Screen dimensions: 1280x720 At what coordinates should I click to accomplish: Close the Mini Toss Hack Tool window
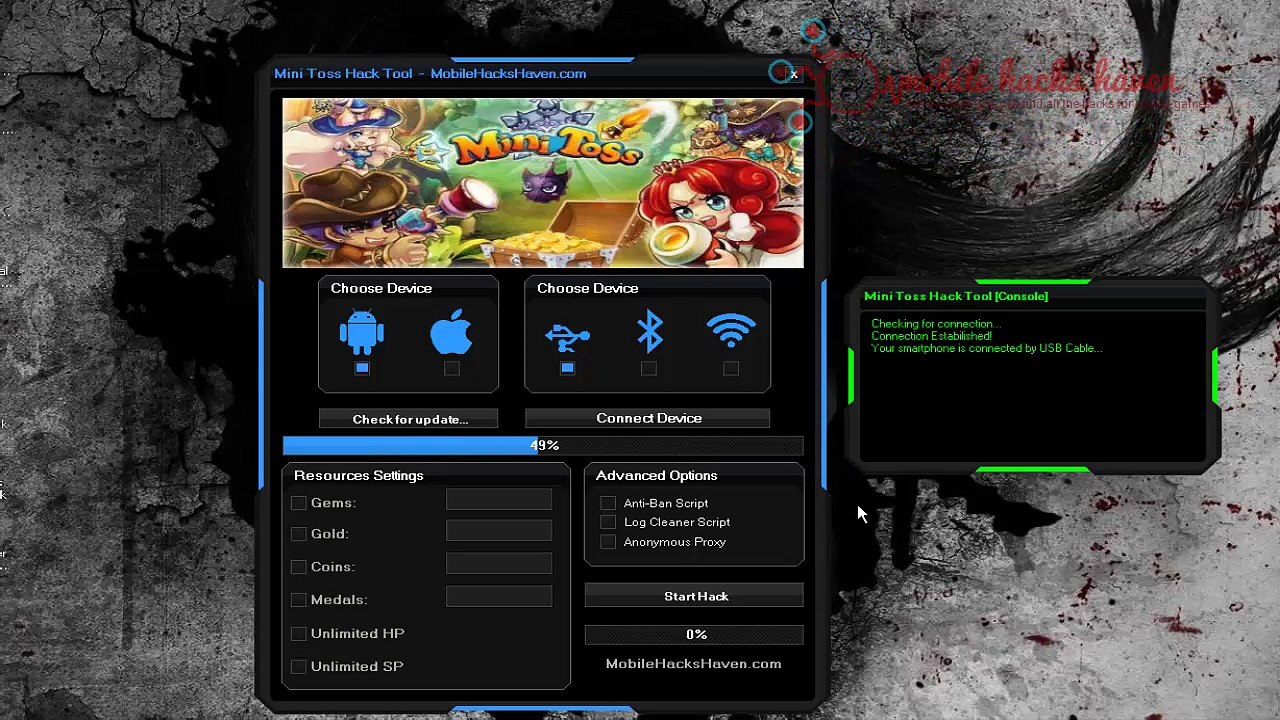(x=794, y=74)
